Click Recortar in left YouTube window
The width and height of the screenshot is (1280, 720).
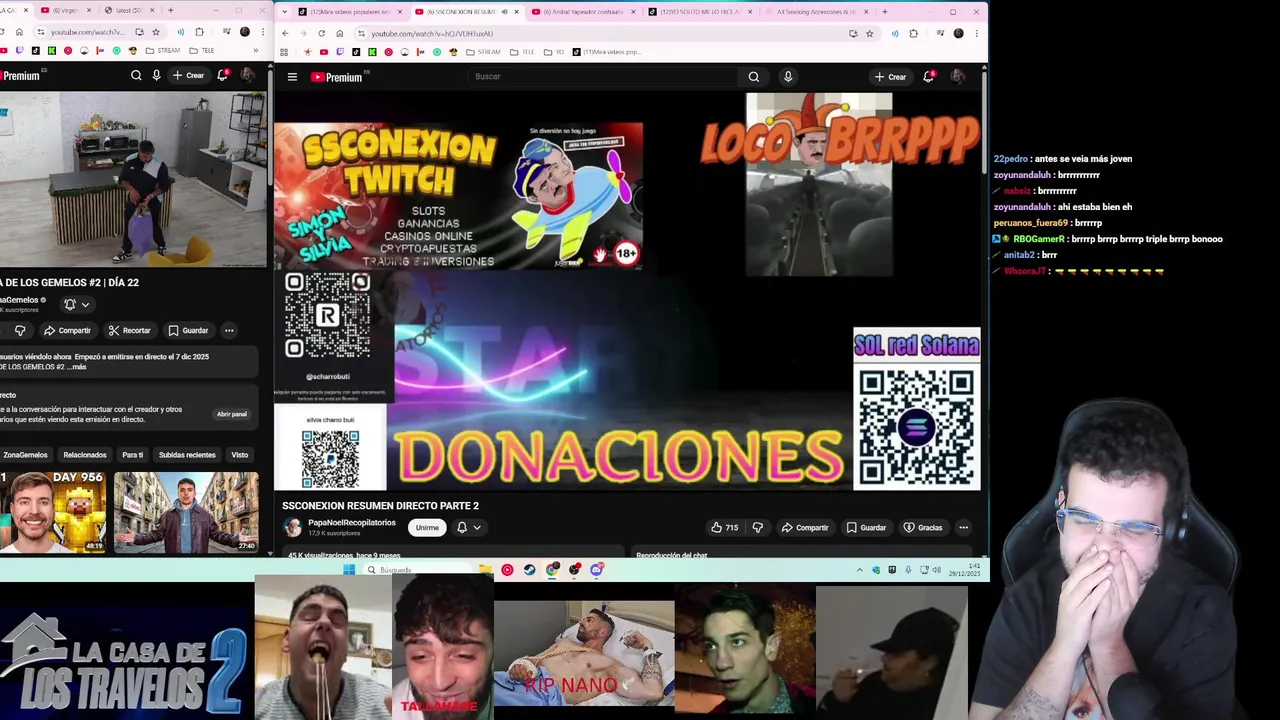pyautogui.click(x=129, y=331)
